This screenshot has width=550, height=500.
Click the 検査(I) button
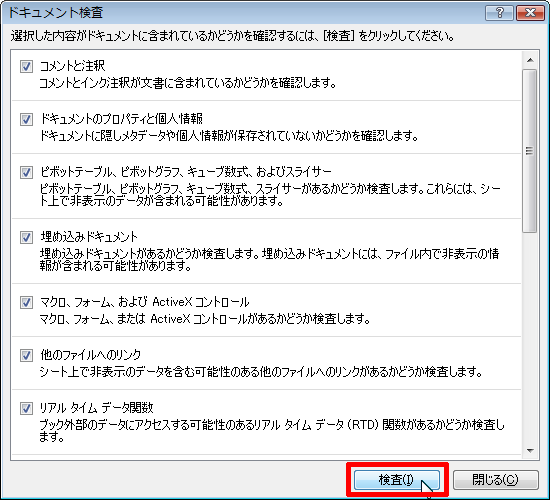tap(397, 480)
